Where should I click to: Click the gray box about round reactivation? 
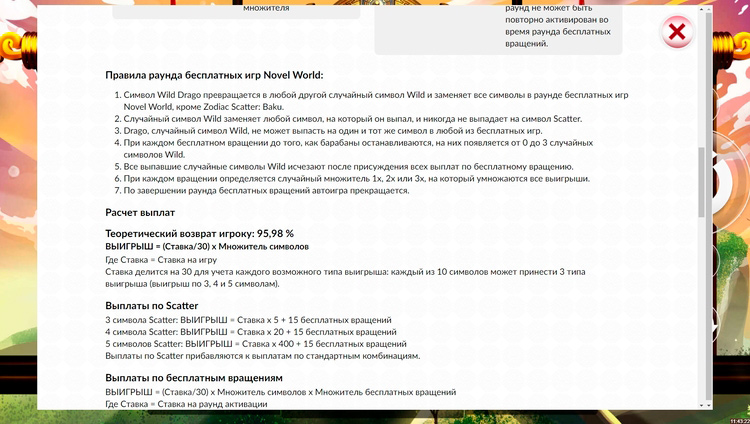point(498,25)
